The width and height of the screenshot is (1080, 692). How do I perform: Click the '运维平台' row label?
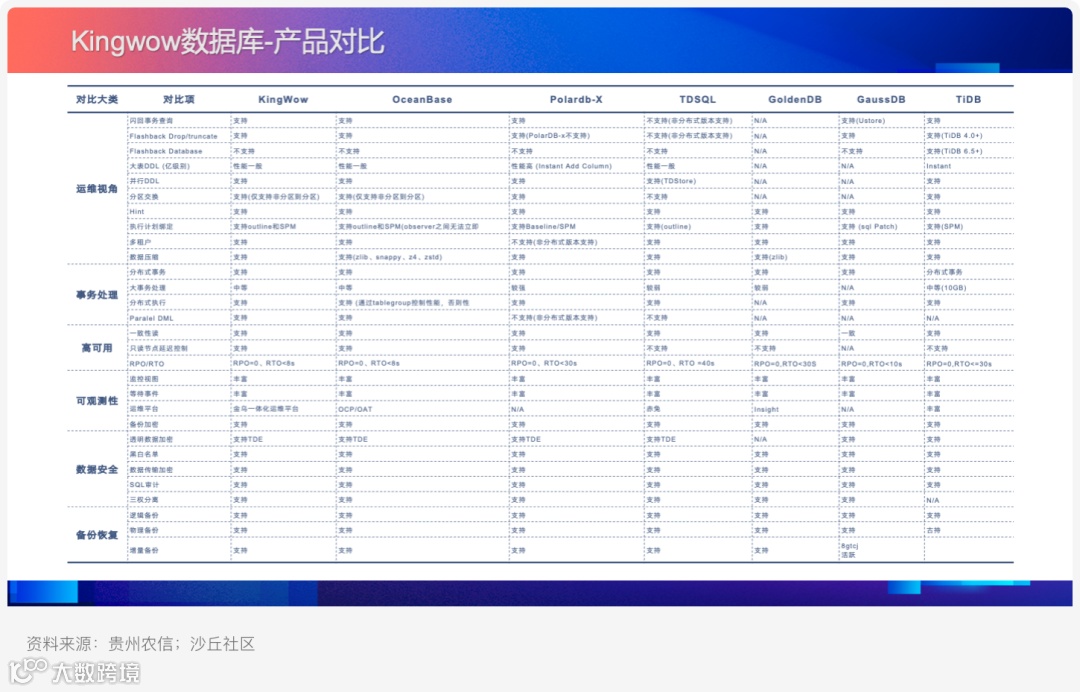[x=144, y=409]
